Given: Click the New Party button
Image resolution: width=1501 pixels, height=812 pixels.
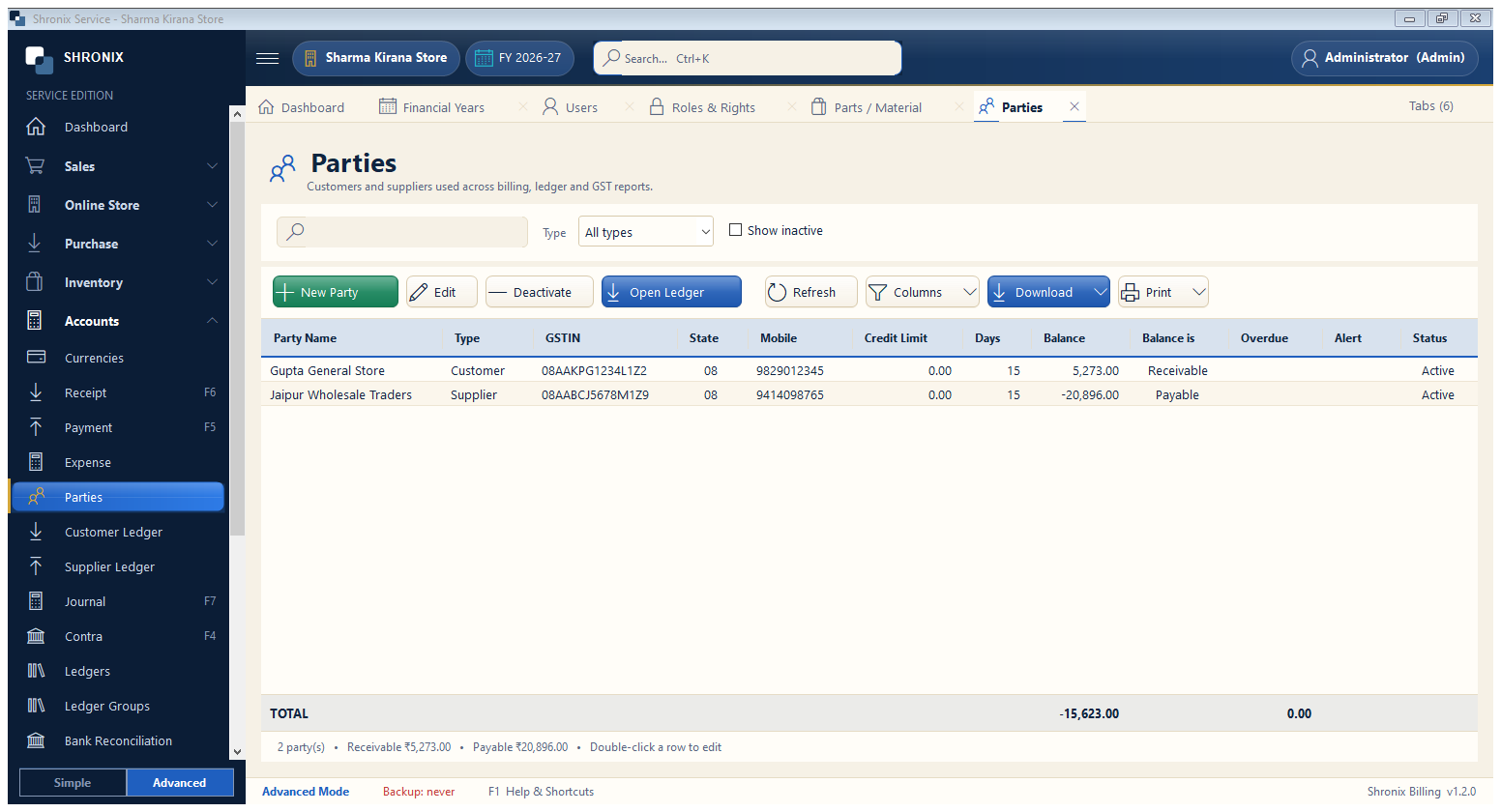Looking at the screenshot, I should point(336,292).
